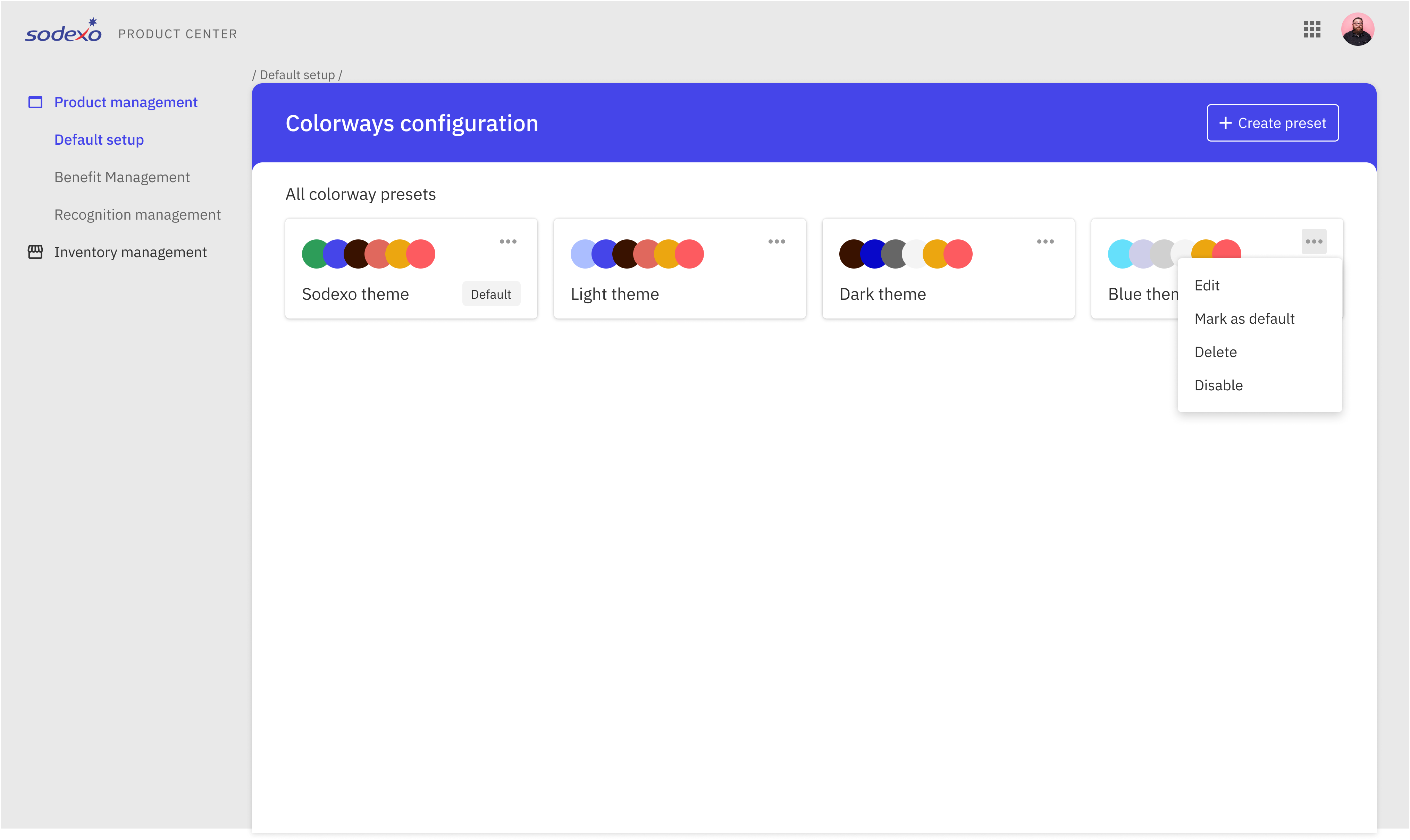Image resolution: width=1410 pixels, height=840 pixels.
Task: Open the apps grid icon
Action: [x=1311, y=29]
